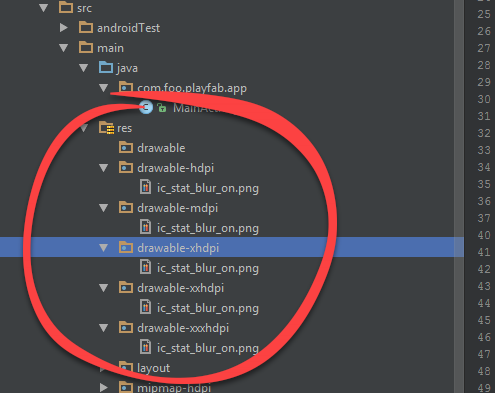Click editor gutter line number 29
The height and width of the screenshot is (393, 495).
(484, 82)
